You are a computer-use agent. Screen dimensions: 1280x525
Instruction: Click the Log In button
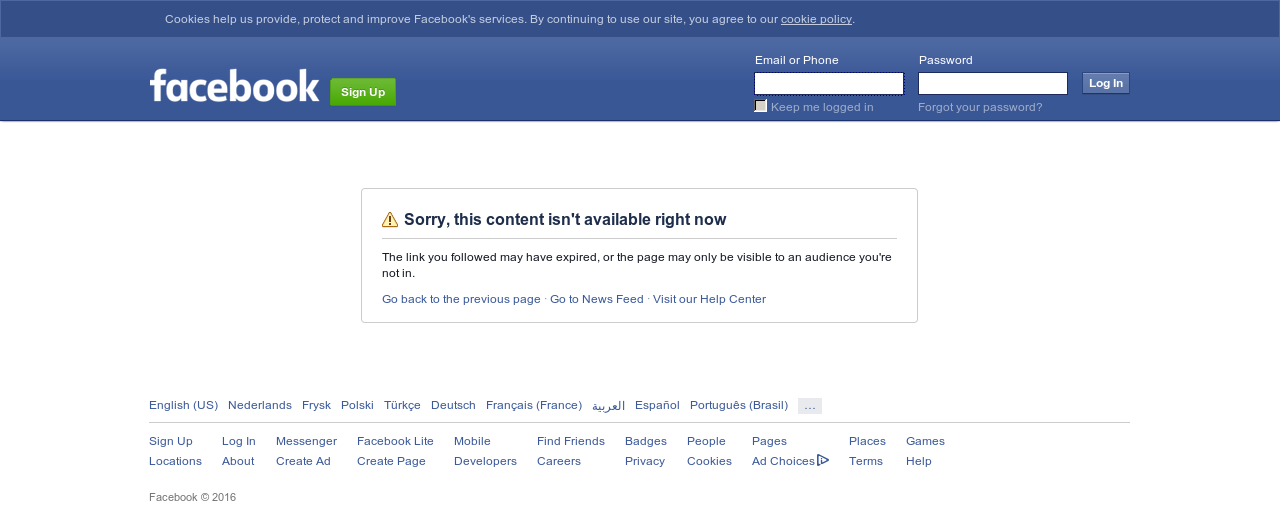point(1106,83)
